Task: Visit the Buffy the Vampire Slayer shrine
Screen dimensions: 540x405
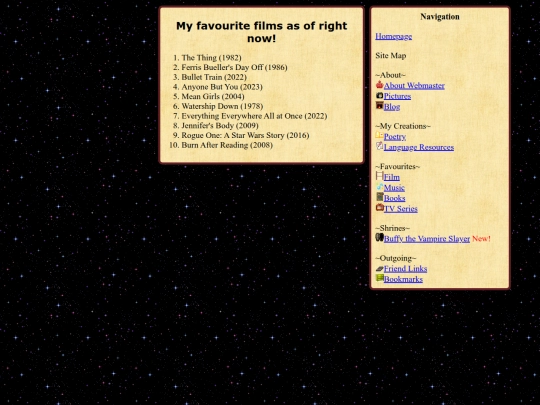Action: pos(427,239)
